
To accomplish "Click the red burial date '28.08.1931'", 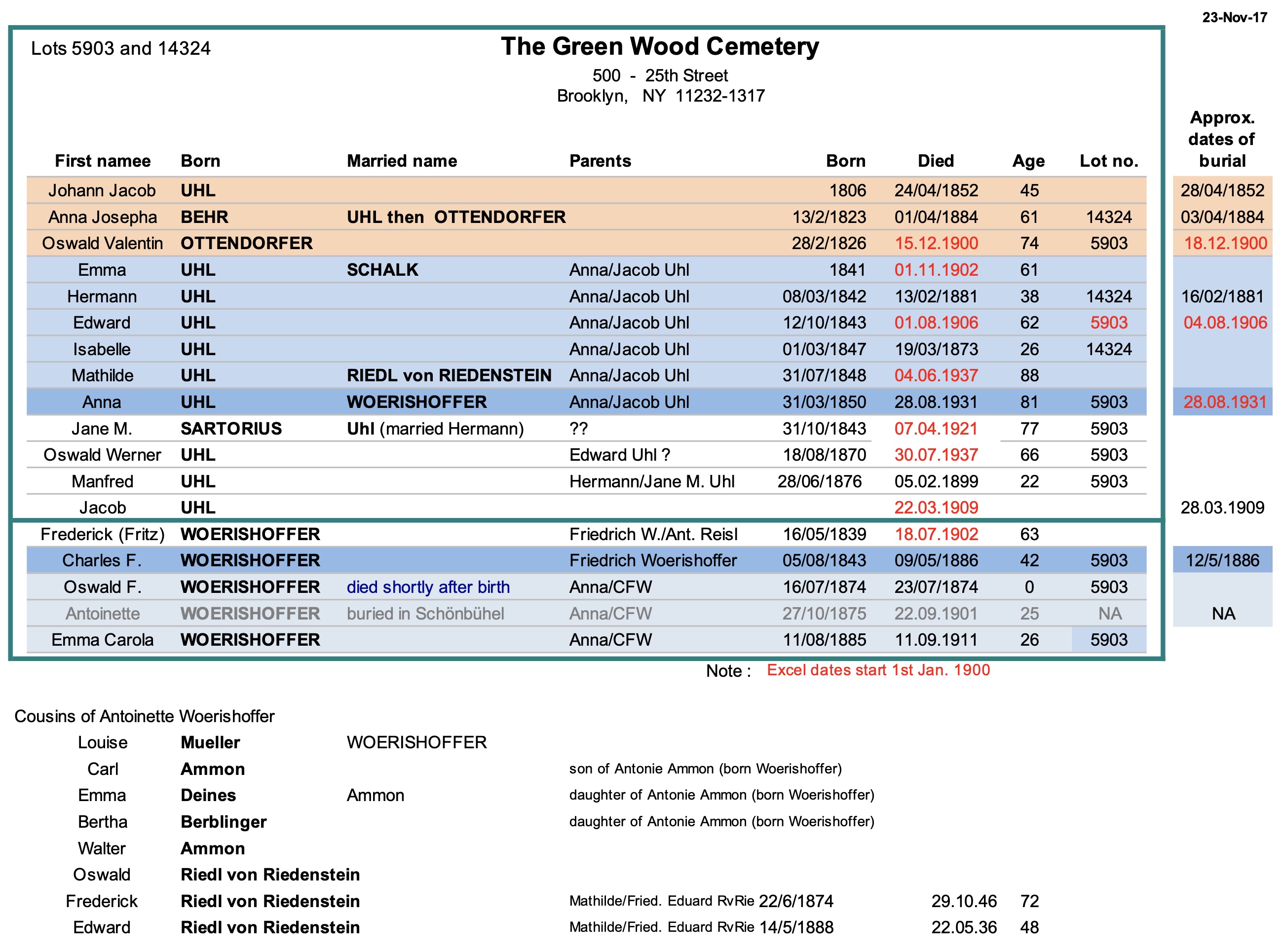I will click(1225, 402).
